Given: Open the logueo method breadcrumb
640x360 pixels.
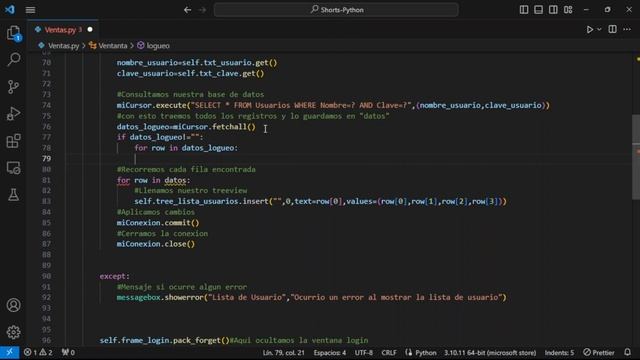Looking at the screenshot, I should pos(153,46).
